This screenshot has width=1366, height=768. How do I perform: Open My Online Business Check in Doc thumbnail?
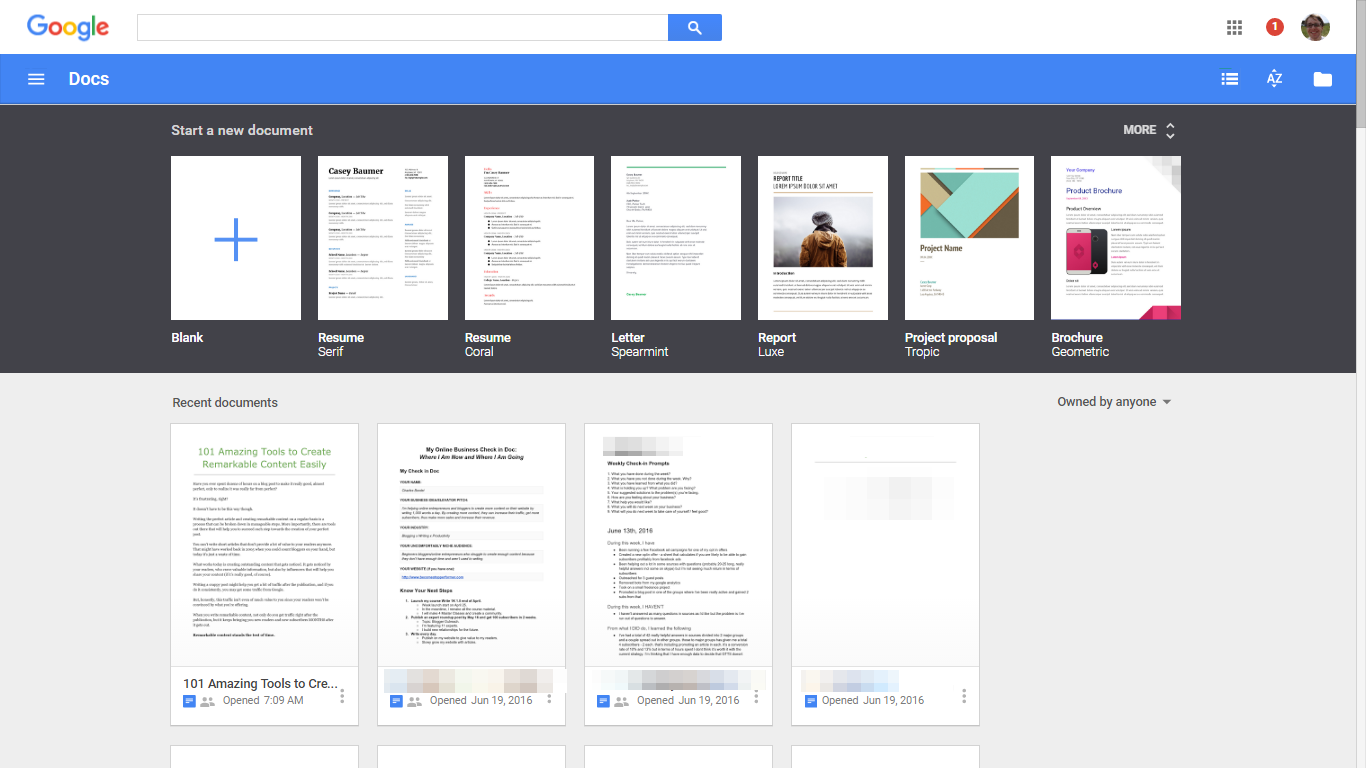(x=471, y=545)
